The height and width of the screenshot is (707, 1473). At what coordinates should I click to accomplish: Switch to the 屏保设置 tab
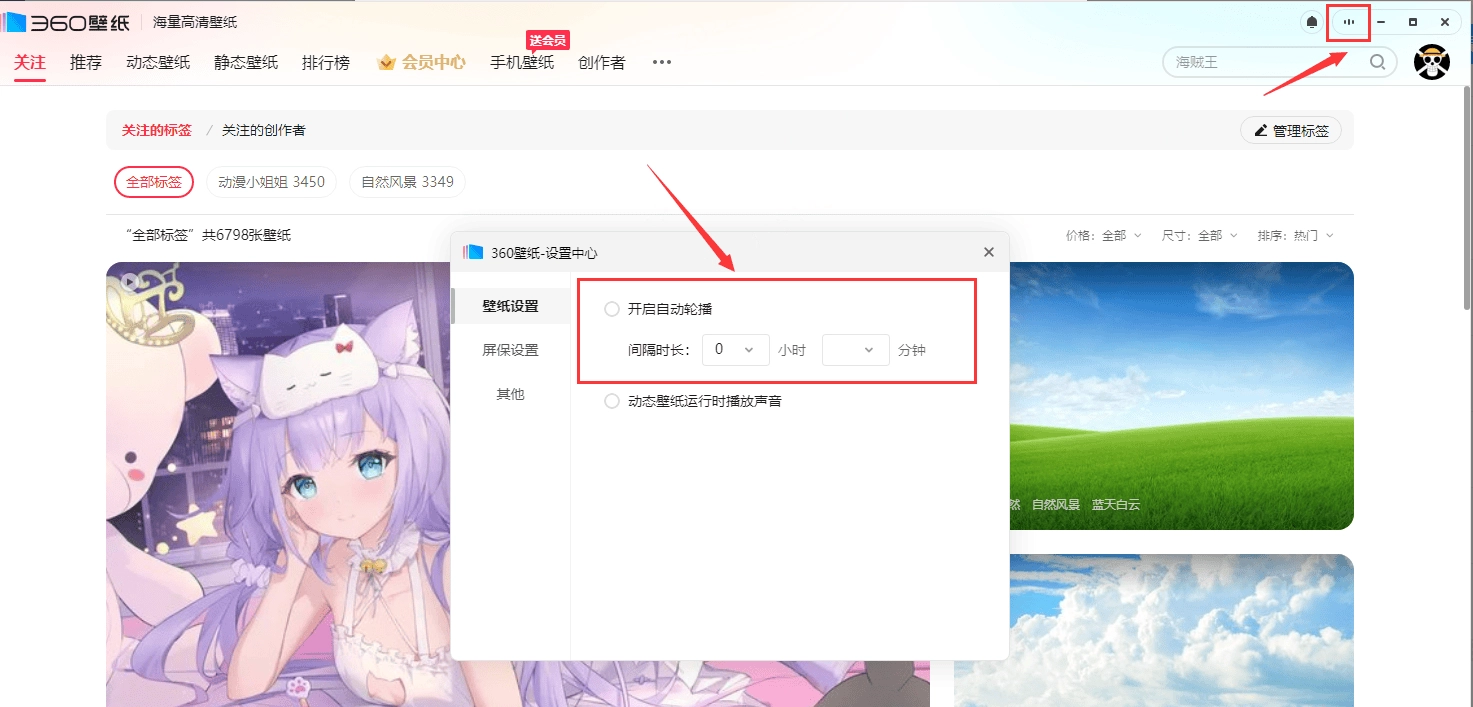pos(511,349)
